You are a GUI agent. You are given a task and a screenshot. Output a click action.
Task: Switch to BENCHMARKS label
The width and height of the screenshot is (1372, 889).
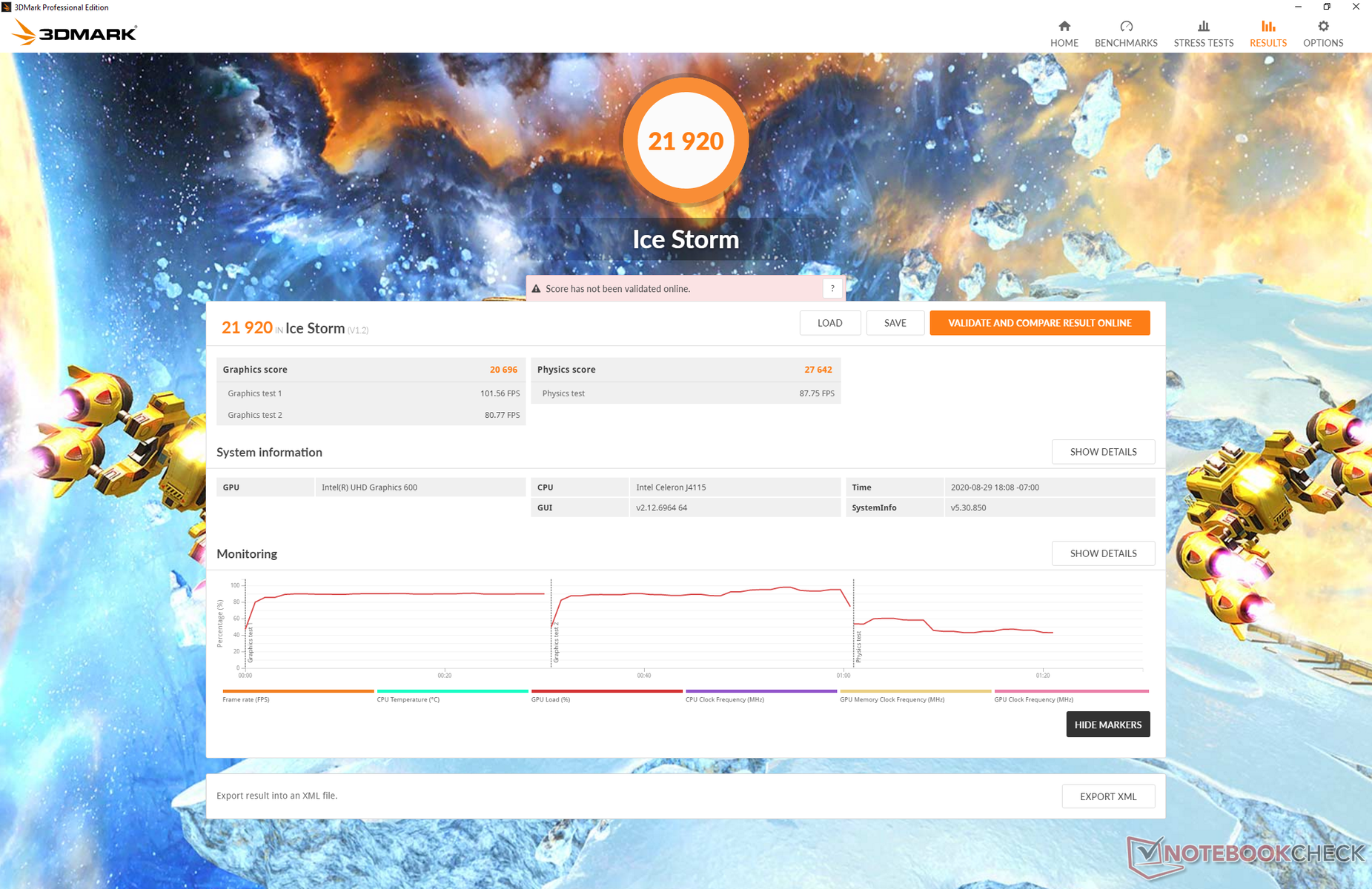tap(1126, 43)
